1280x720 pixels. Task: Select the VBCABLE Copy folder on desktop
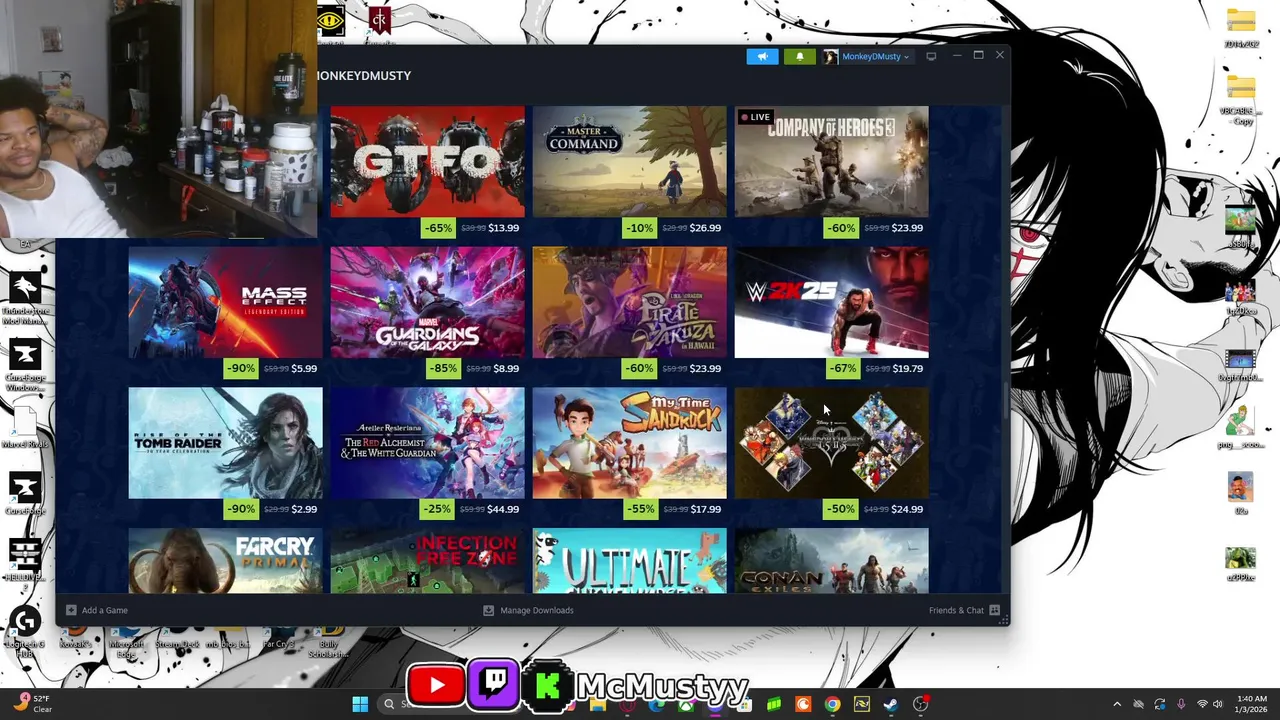(1241, 98)
